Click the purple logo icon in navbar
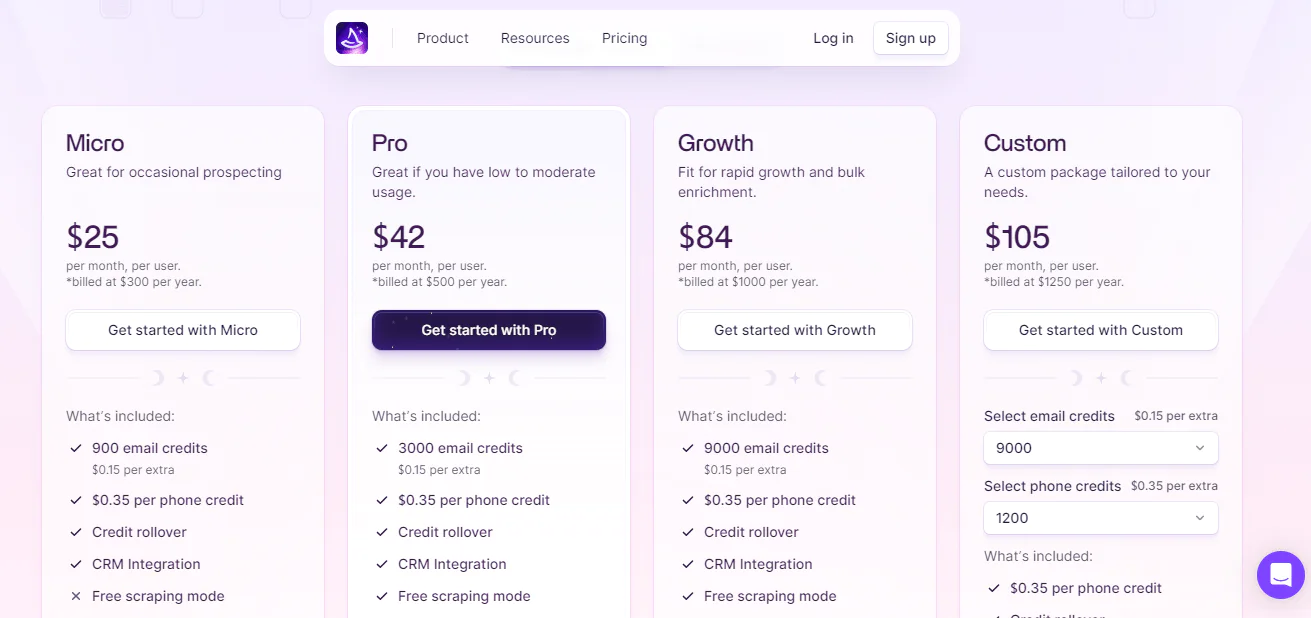The width and height of the screenshot is (1311, 618). (x=351, y=37)
